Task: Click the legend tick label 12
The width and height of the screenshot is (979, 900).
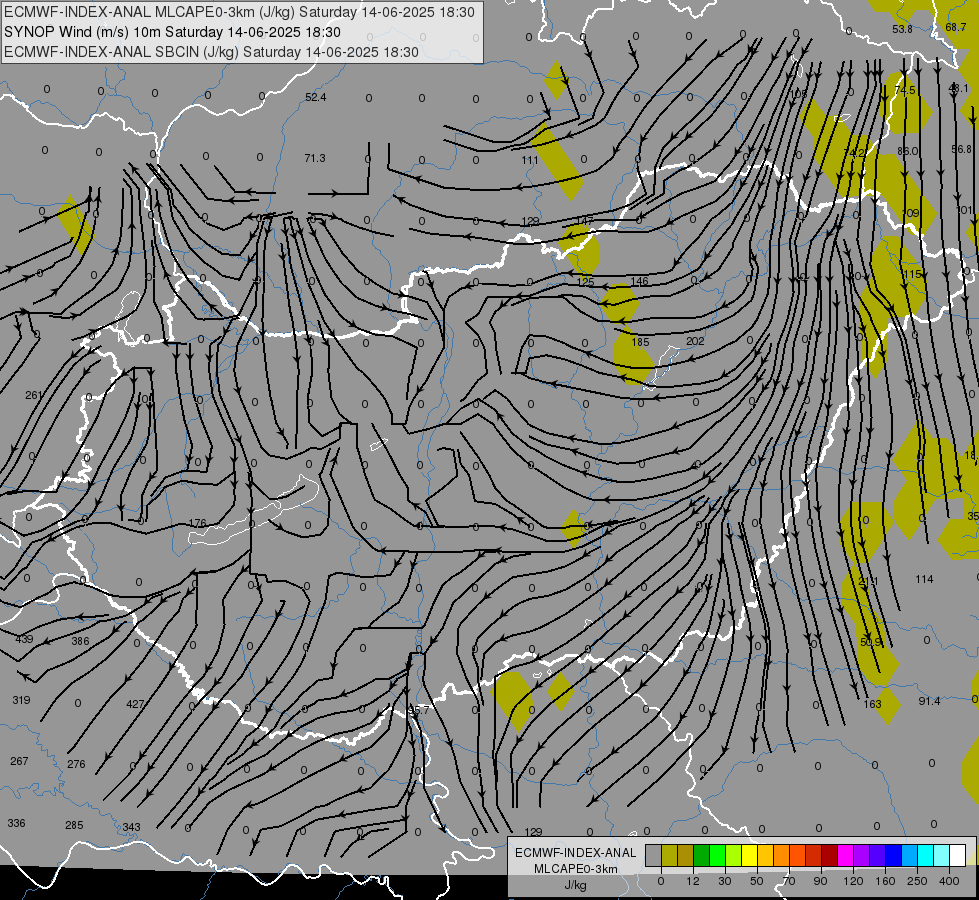Action: pyautogui.click(x=692, y=881)
